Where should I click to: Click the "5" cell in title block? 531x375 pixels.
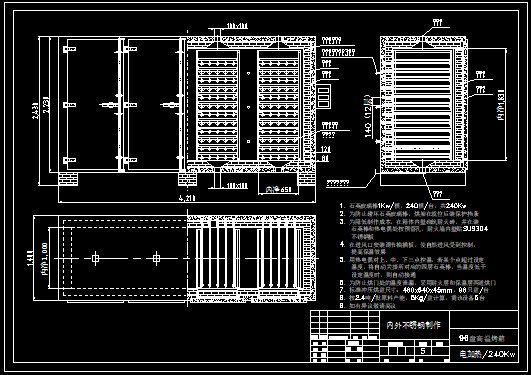coord(423,351)
